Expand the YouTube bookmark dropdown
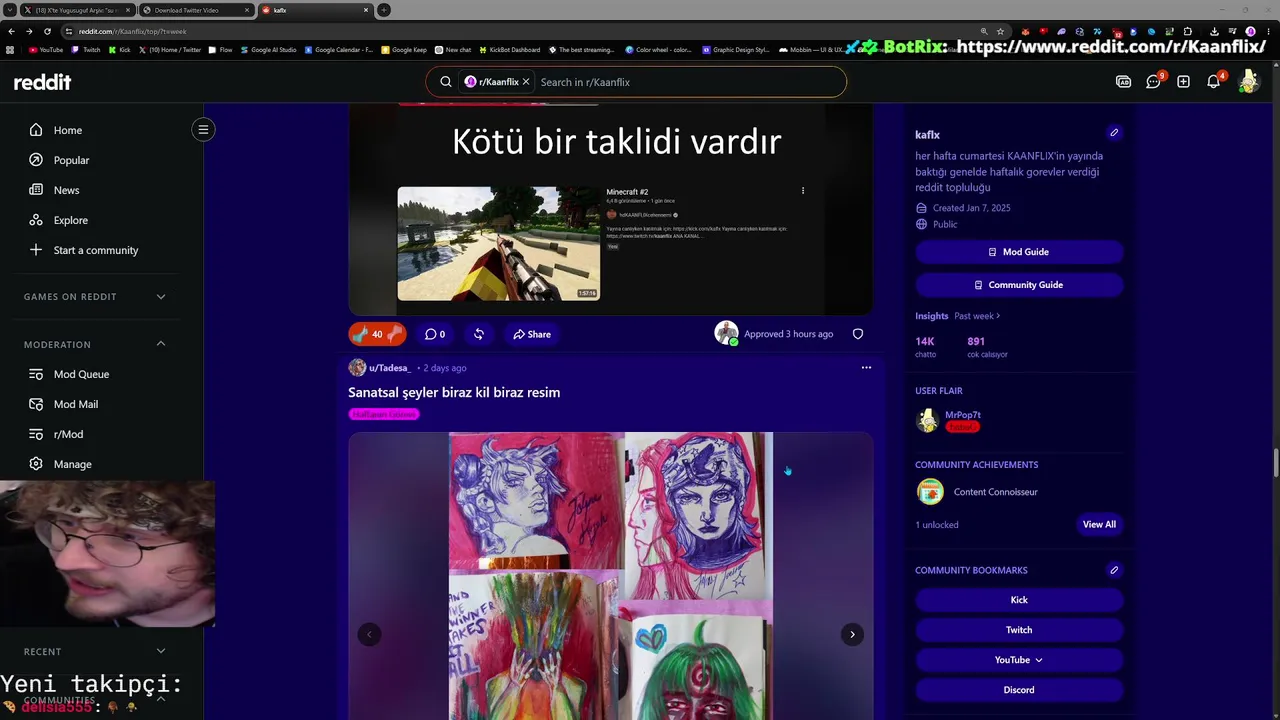This screenshot has height=720, width=1280. point(1019,660)
